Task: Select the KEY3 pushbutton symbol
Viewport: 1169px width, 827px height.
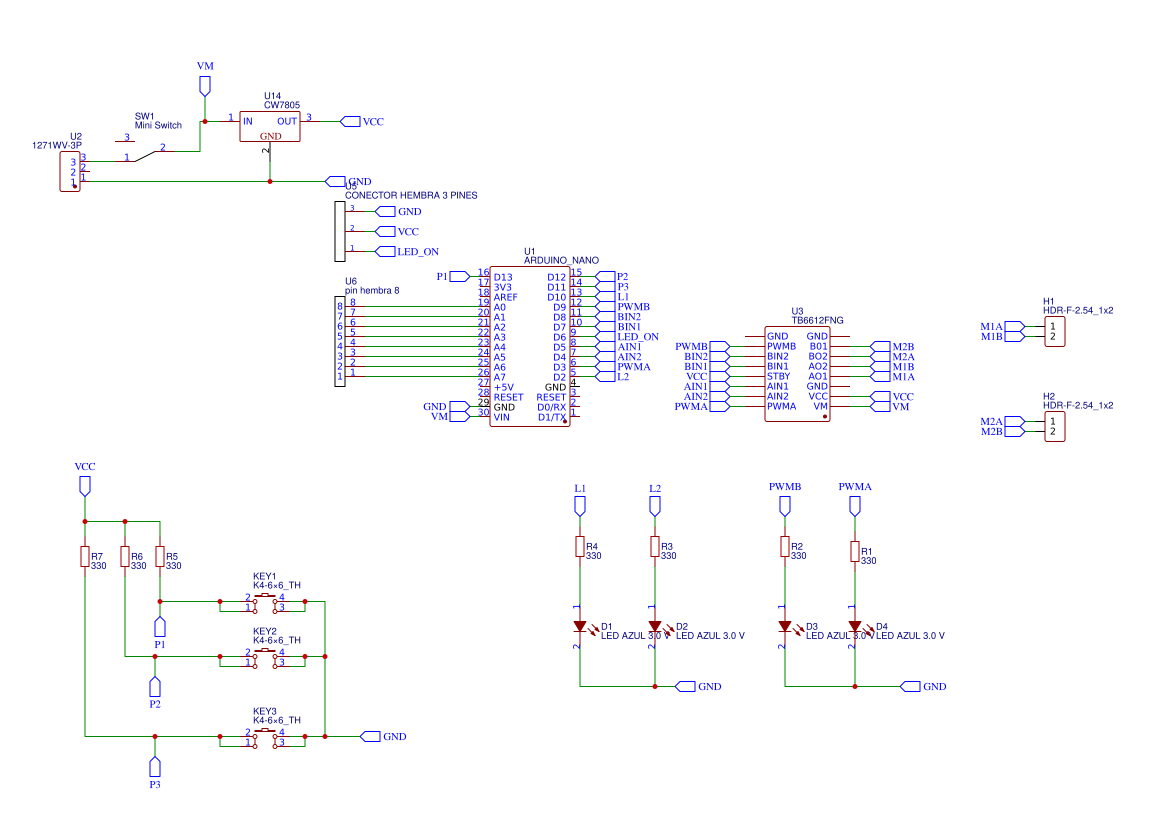Action: pyautogui.click(x=265, y=738)
